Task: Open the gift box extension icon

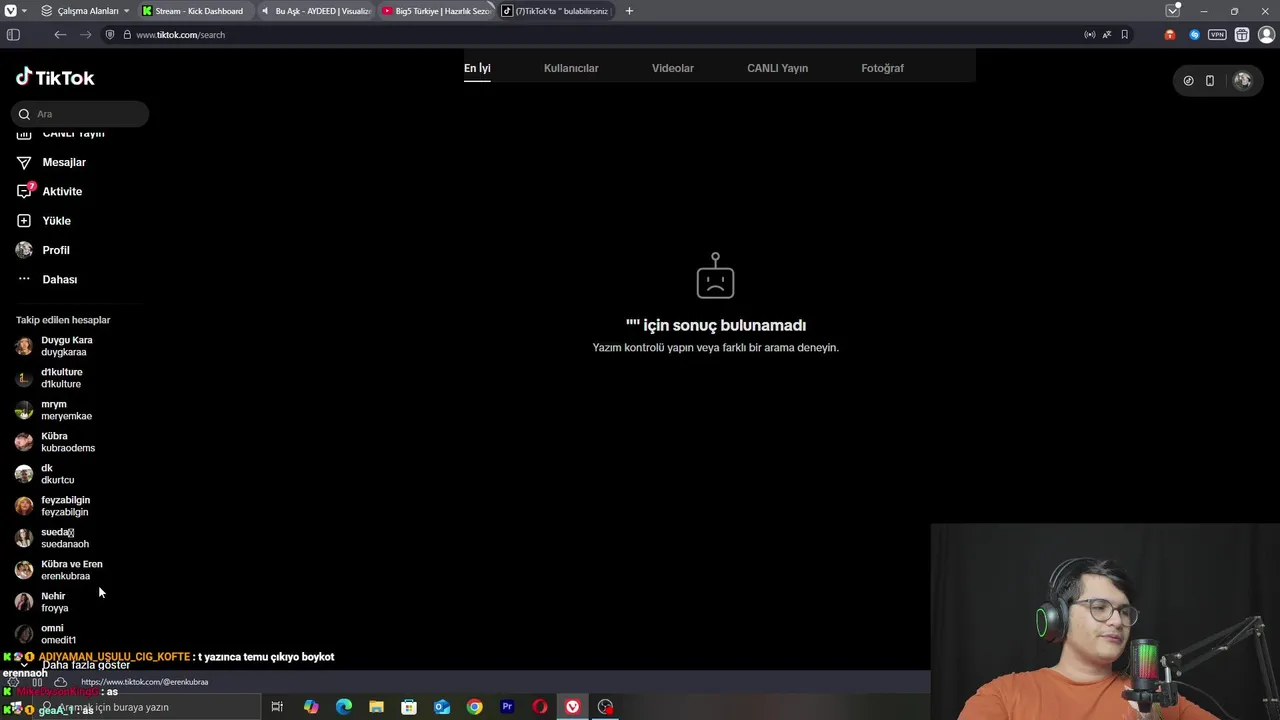Action: pos(1242,34)
